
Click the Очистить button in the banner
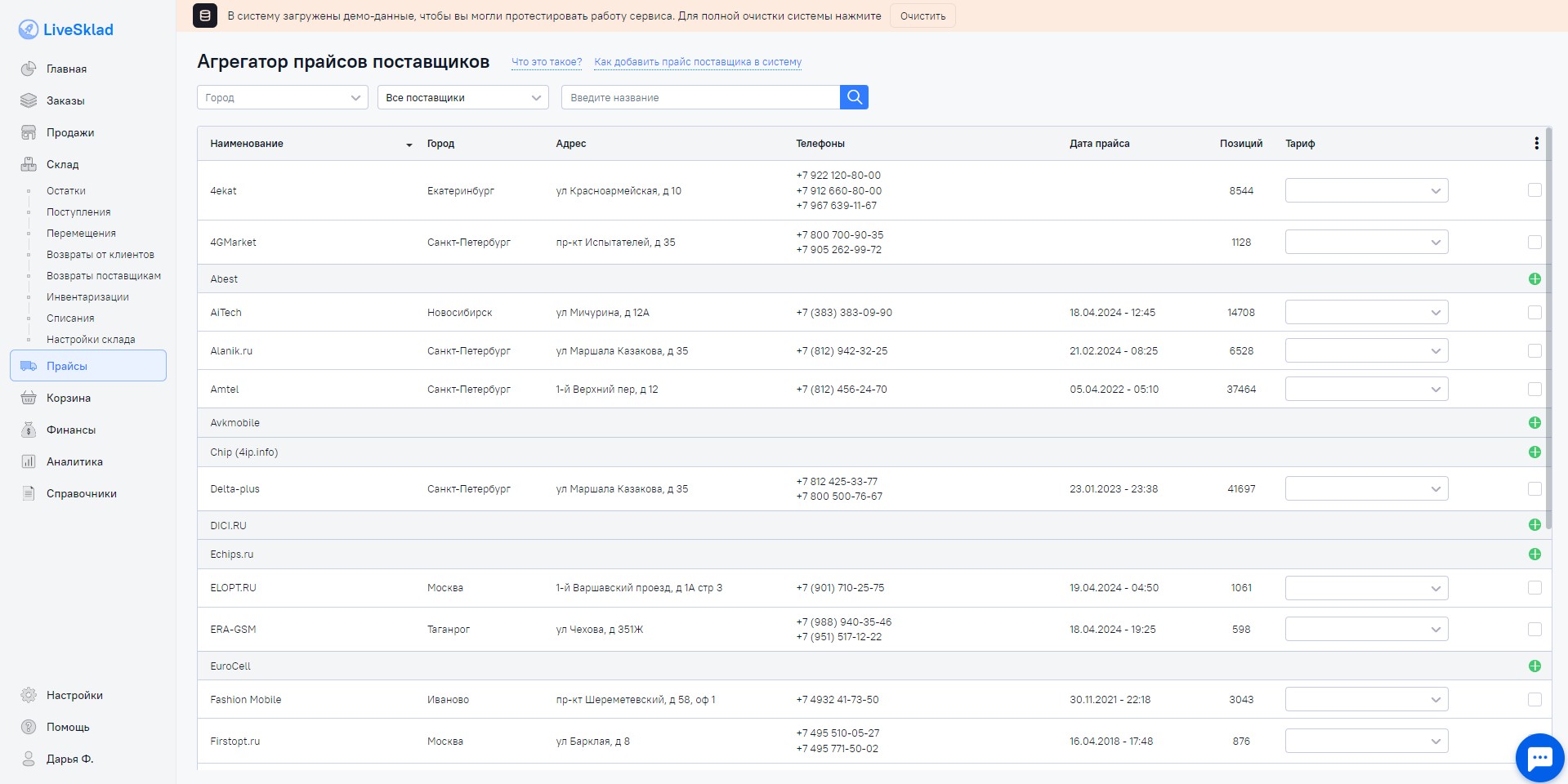pyautogui.click(x=922, y=16)
